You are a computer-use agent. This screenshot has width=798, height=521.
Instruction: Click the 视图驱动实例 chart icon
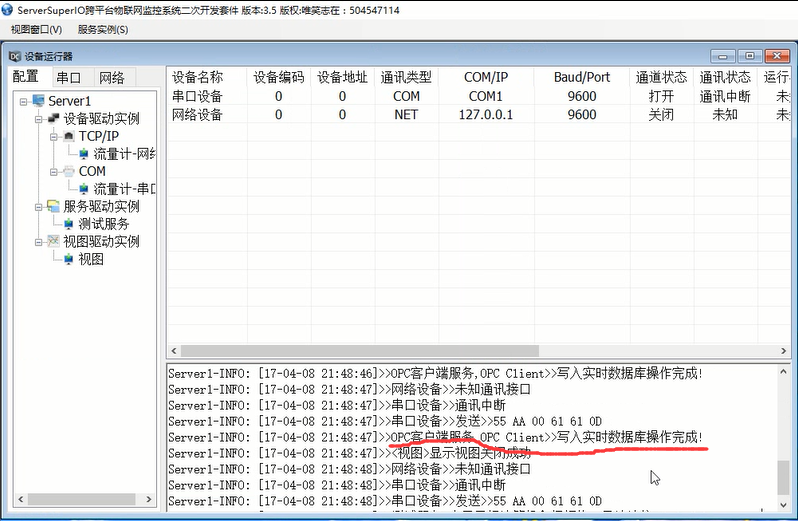pyautogui.click(x=53, y=242)
